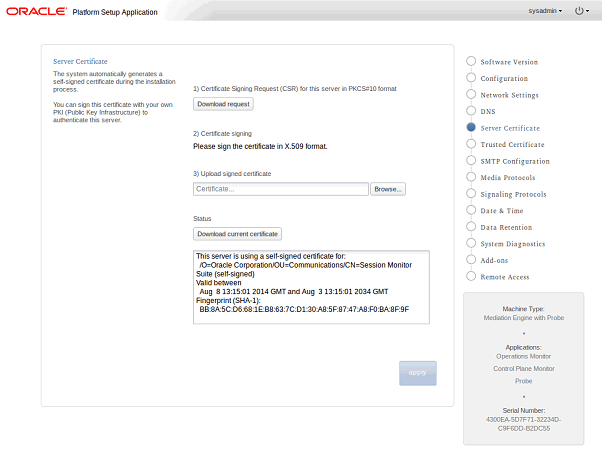Click the 'Operations Monitor' application text

(x=523, y=356)
